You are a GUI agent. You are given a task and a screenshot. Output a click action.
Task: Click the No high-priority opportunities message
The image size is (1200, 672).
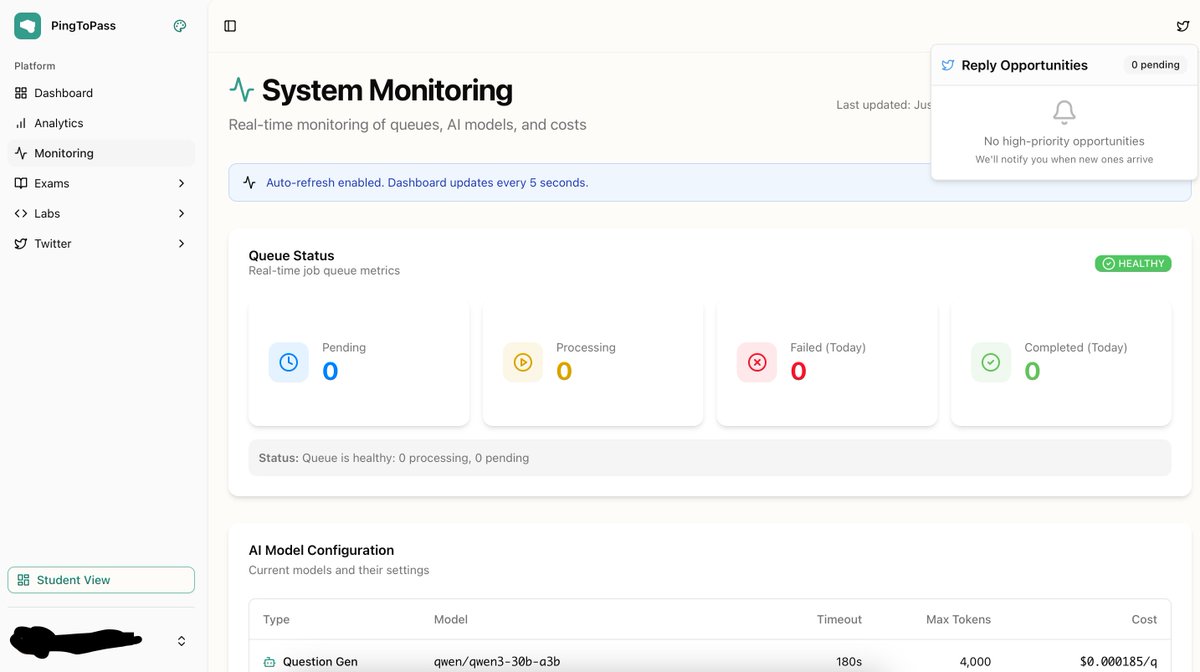click(1064, 142)
